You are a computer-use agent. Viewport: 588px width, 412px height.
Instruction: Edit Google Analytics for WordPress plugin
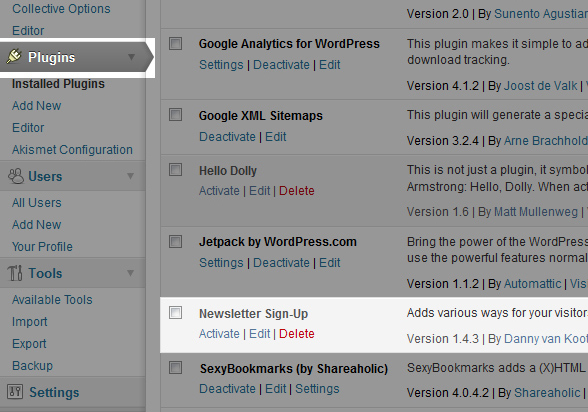330,65
